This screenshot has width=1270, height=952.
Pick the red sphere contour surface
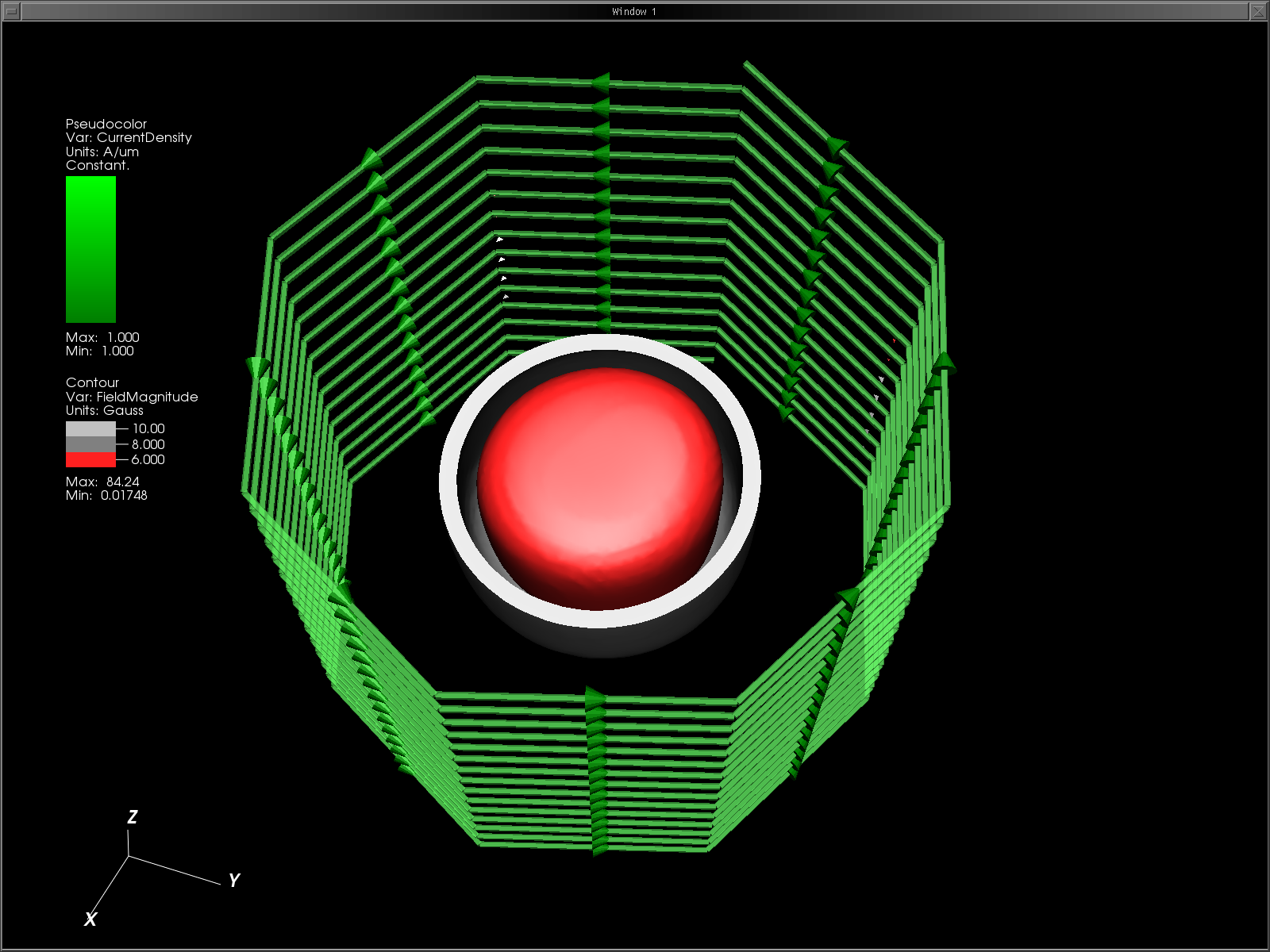[599, 484]
